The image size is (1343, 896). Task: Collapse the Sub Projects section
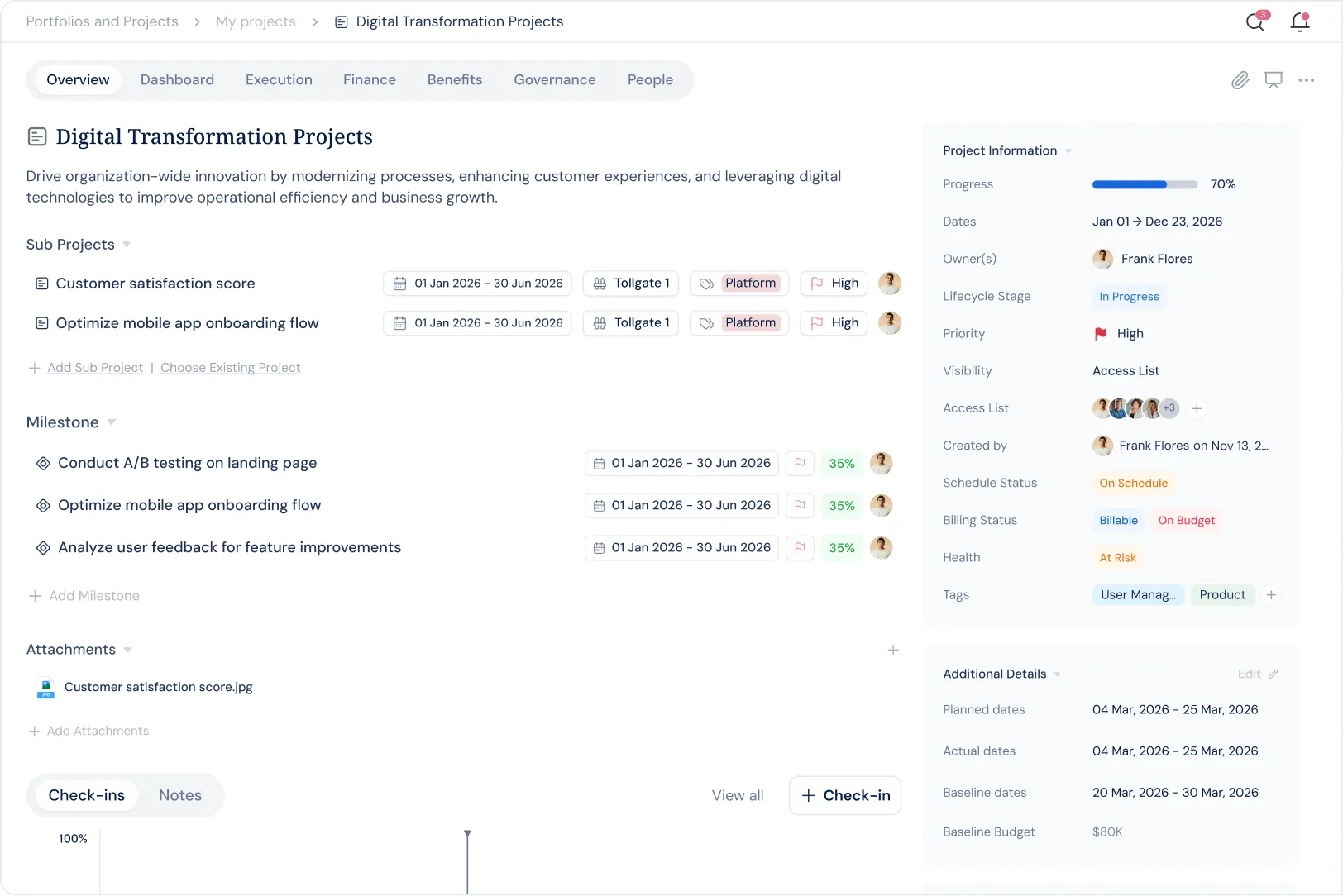pyautogui.click(x=127, y=245)
